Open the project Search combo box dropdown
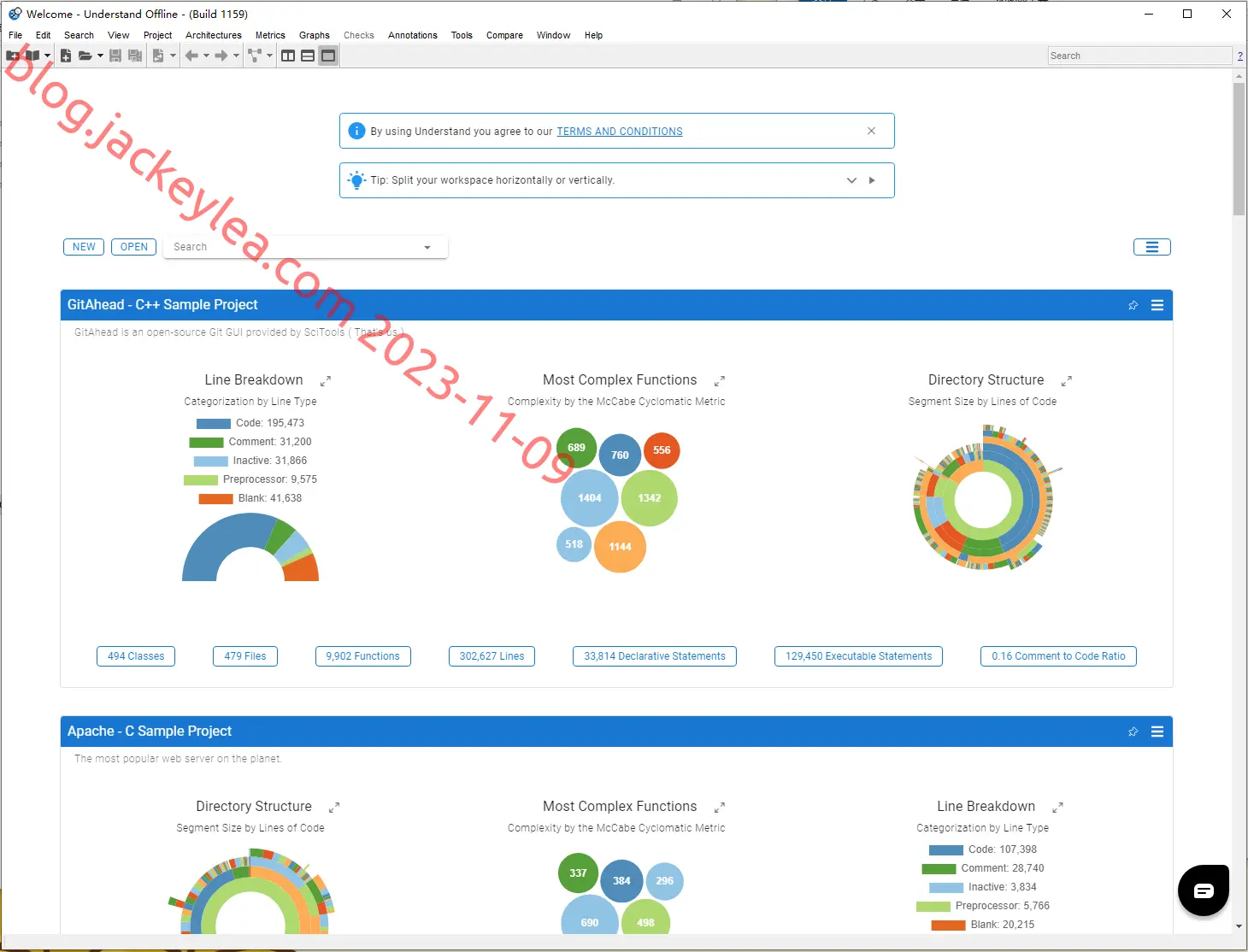This screenshot has height=952, width=1248. click(427, 248)
